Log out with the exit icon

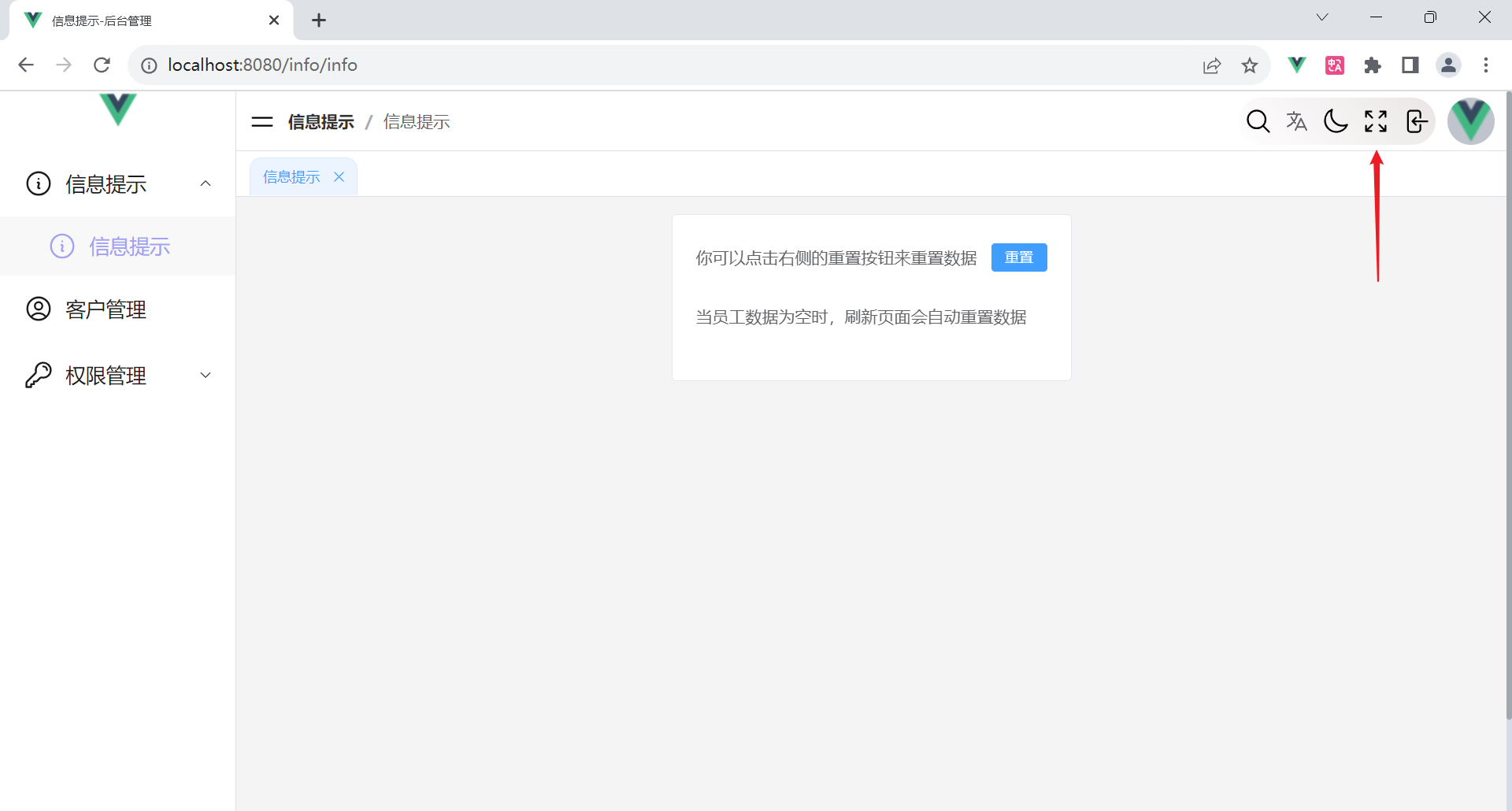[1417, 121]
